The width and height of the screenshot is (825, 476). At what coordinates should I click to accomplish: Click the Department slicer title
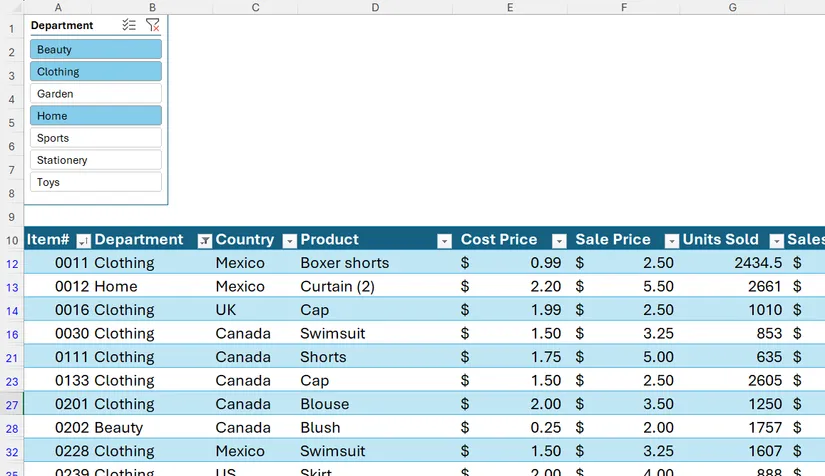[x=62, y=25]
